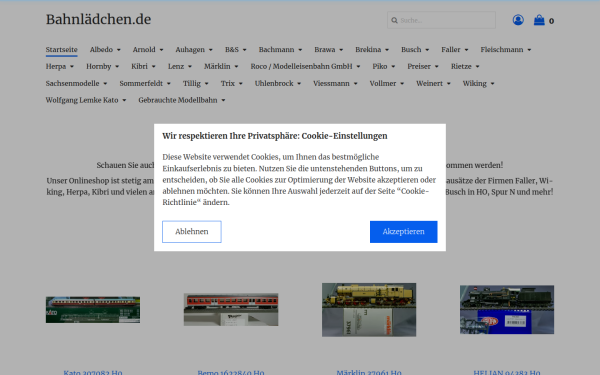Open the Faller category dropdown

[x=455, y=50]
